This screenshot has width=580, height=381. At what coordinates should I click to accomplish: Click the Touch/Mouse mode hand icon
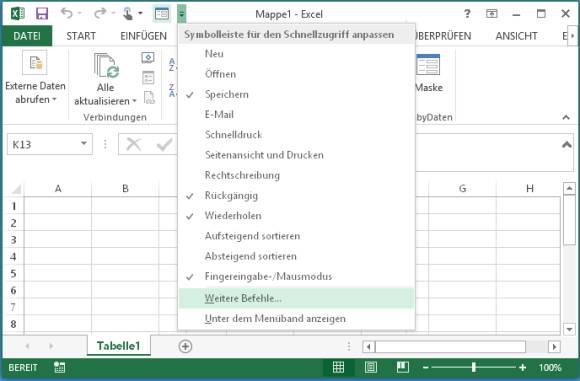128,14
